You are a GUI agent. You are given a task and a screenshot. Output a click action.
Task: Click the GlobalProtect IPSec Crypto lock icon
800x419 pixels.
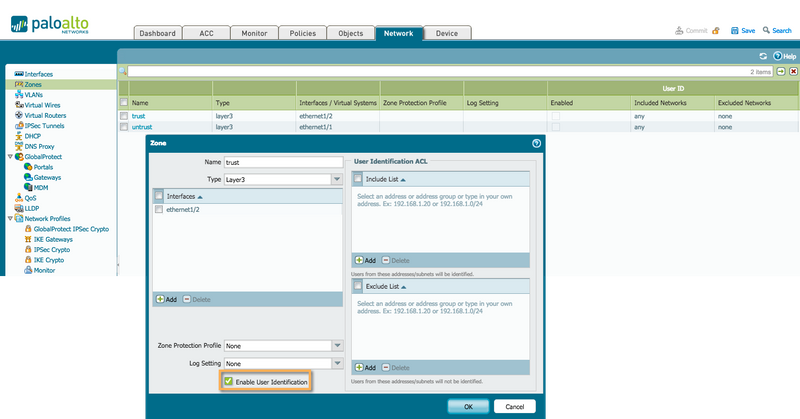[x=28, y=229]
